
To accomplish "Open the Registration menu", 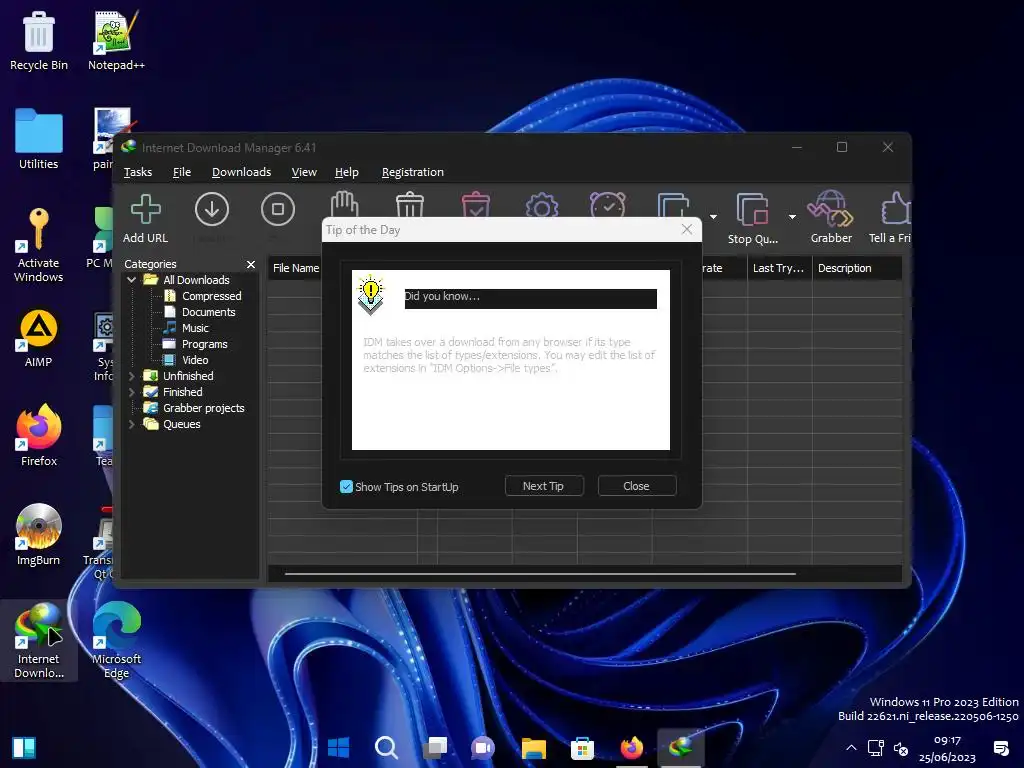I will coord(413,172).
